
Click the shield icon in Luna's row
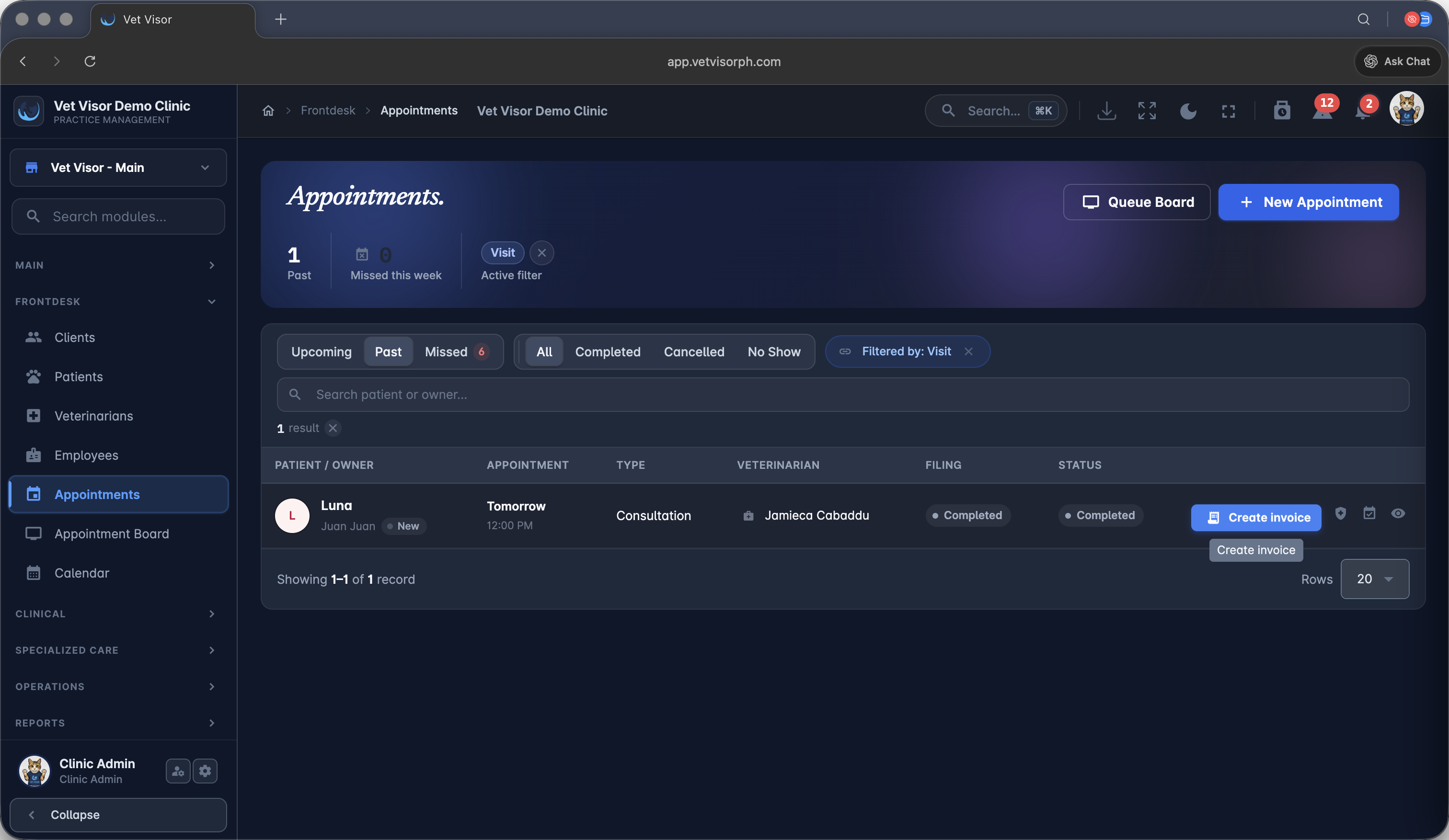(x=1340, y=514)
